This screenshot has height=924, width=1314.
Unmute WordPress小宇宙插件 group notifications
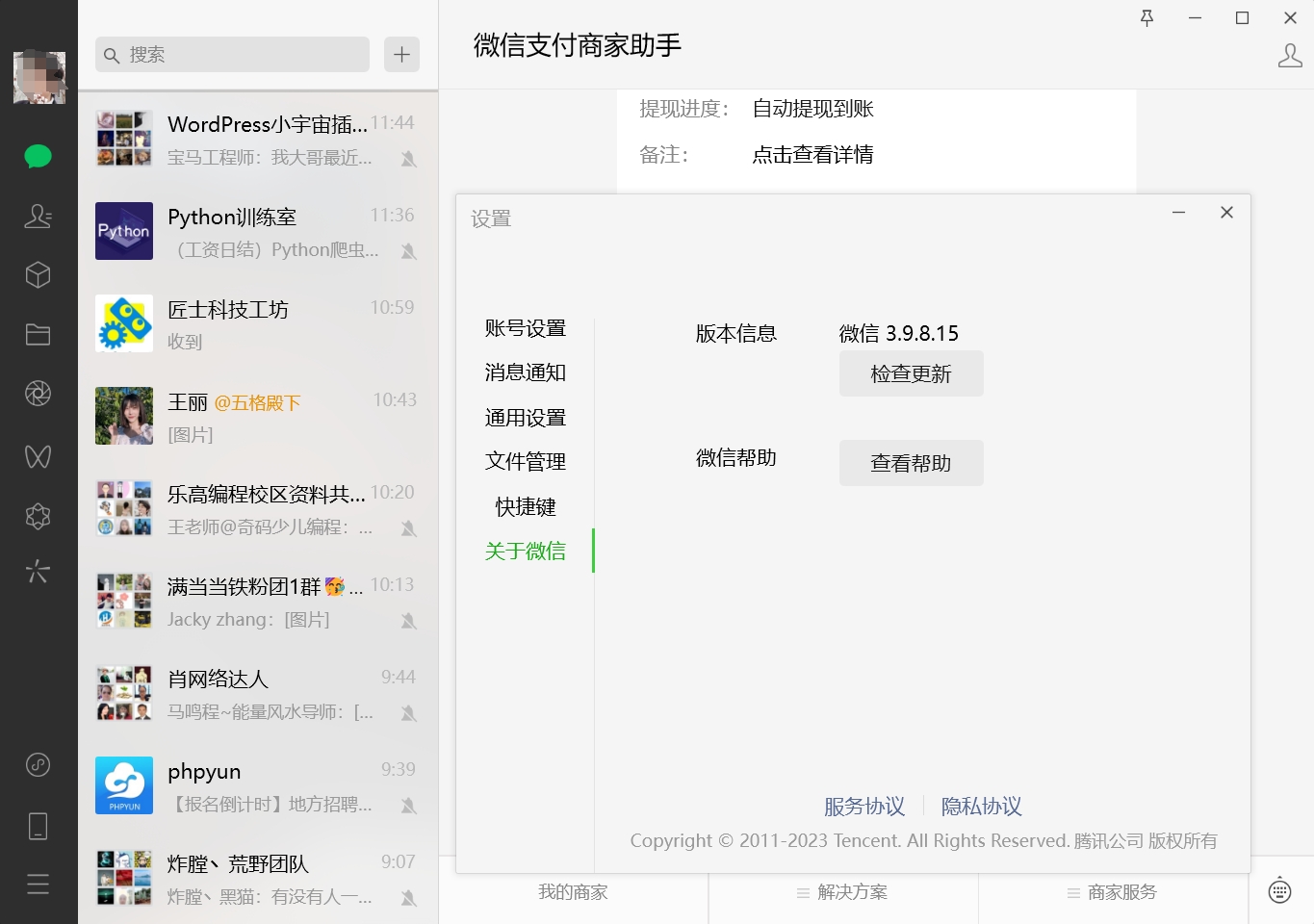pos(409,159)
